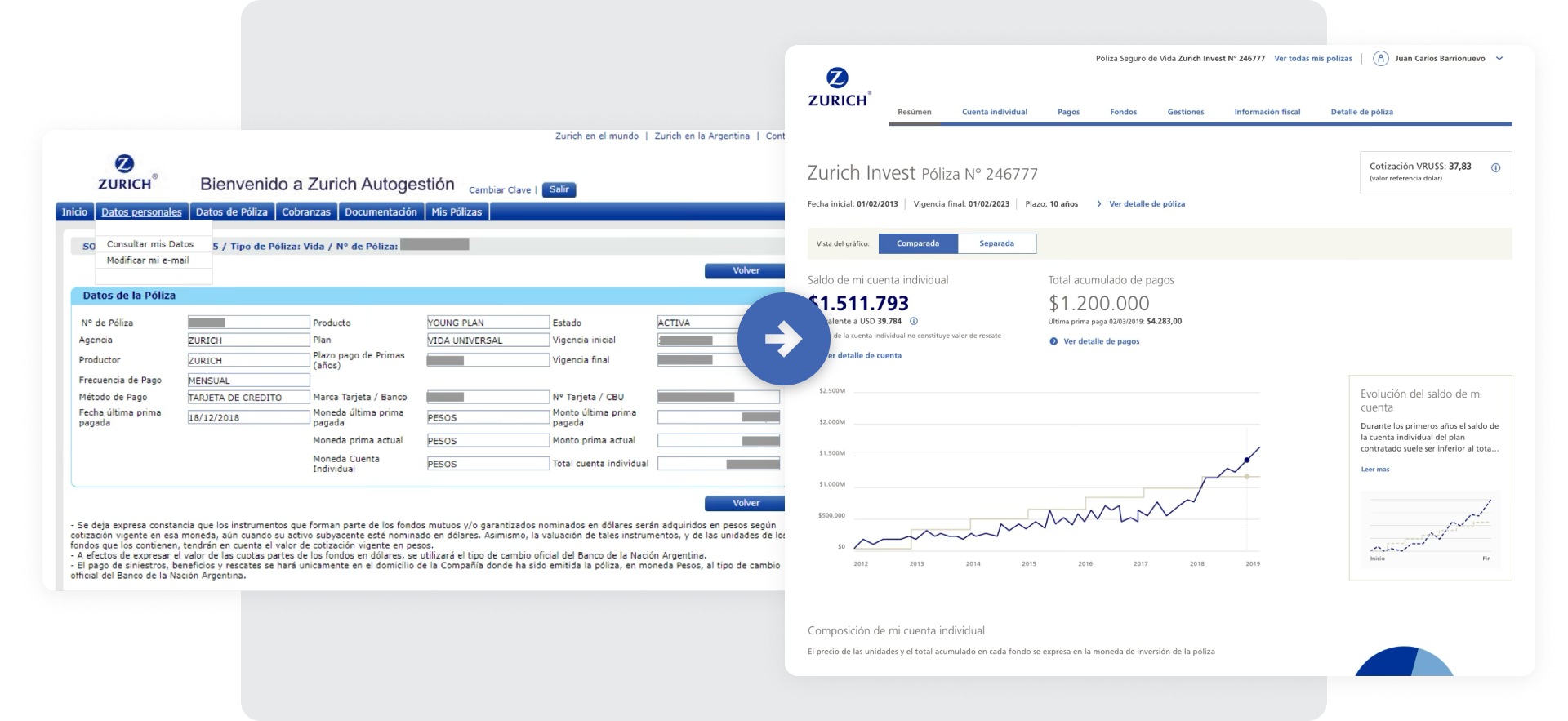
Task: Click the Producto field showing YOUNG PLAN
Action: click(488, 323)
